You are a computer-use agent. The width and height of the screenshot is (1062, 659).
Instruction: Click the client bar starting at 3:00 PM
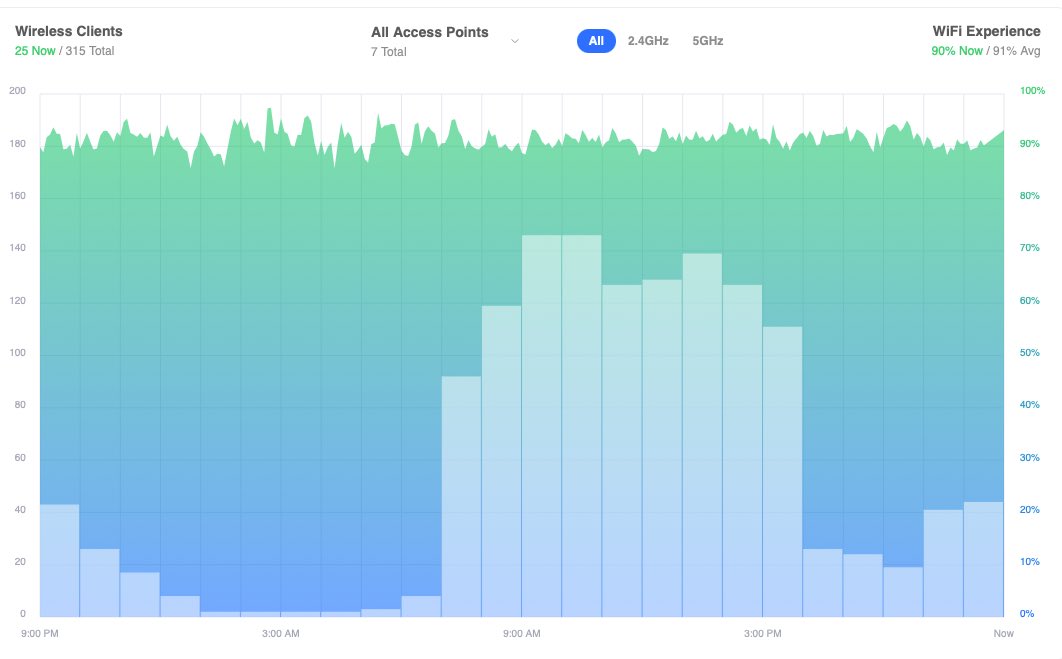782,471
